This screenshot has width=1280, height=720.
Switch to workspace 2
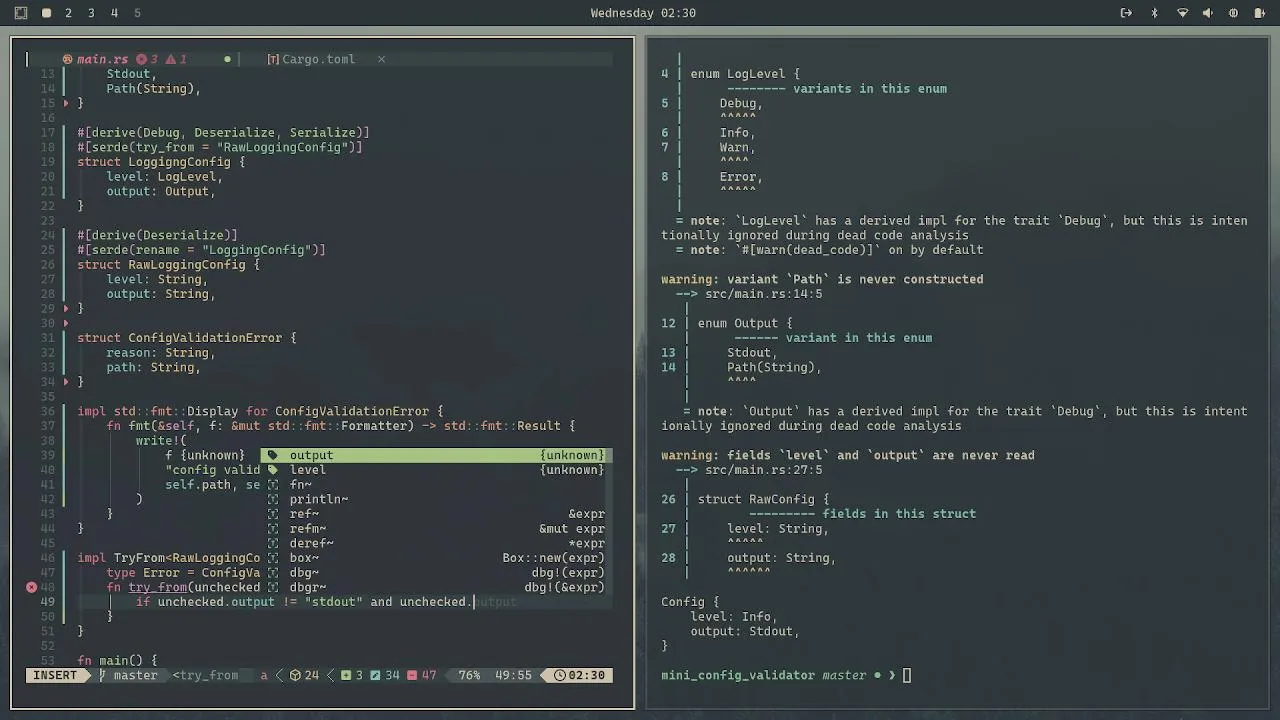(x=68, y=13)
